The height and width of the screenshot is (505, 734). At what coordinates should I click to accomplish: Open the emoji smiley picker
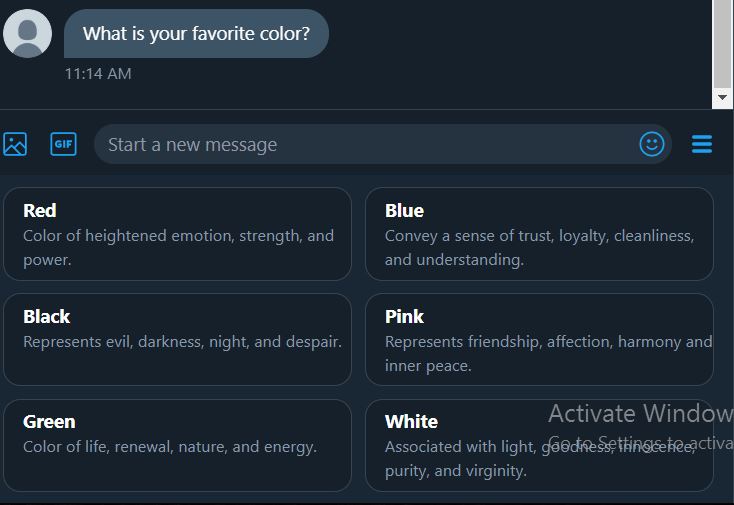tap(652, 144)
